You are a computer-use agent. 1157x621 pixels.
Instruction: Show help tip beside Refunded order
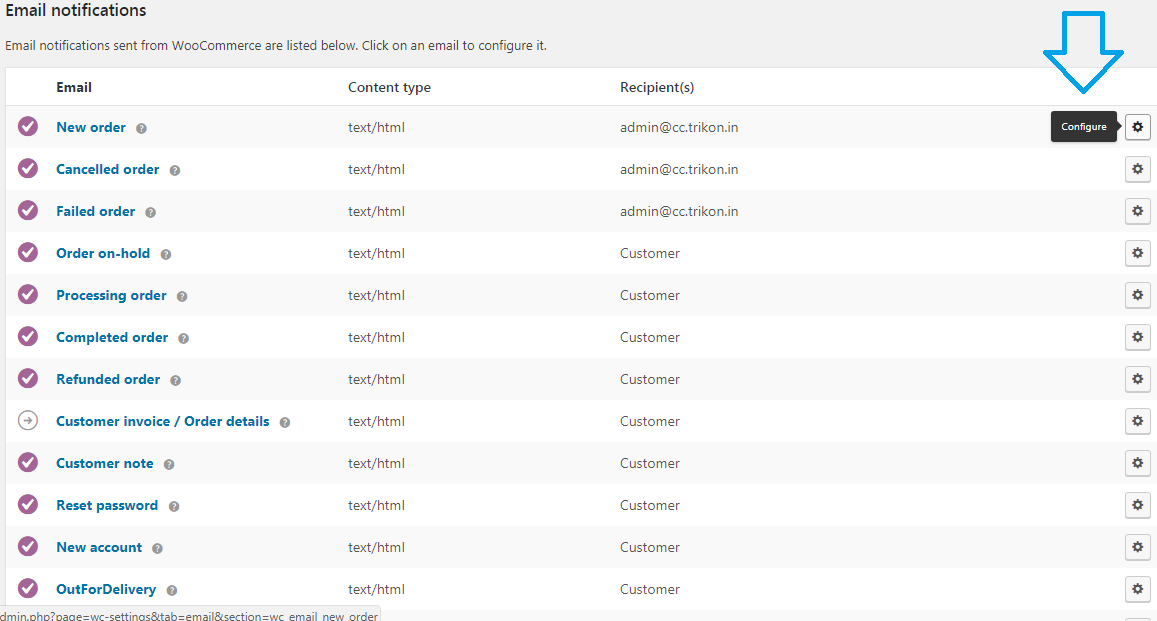[x=176, y=381]
